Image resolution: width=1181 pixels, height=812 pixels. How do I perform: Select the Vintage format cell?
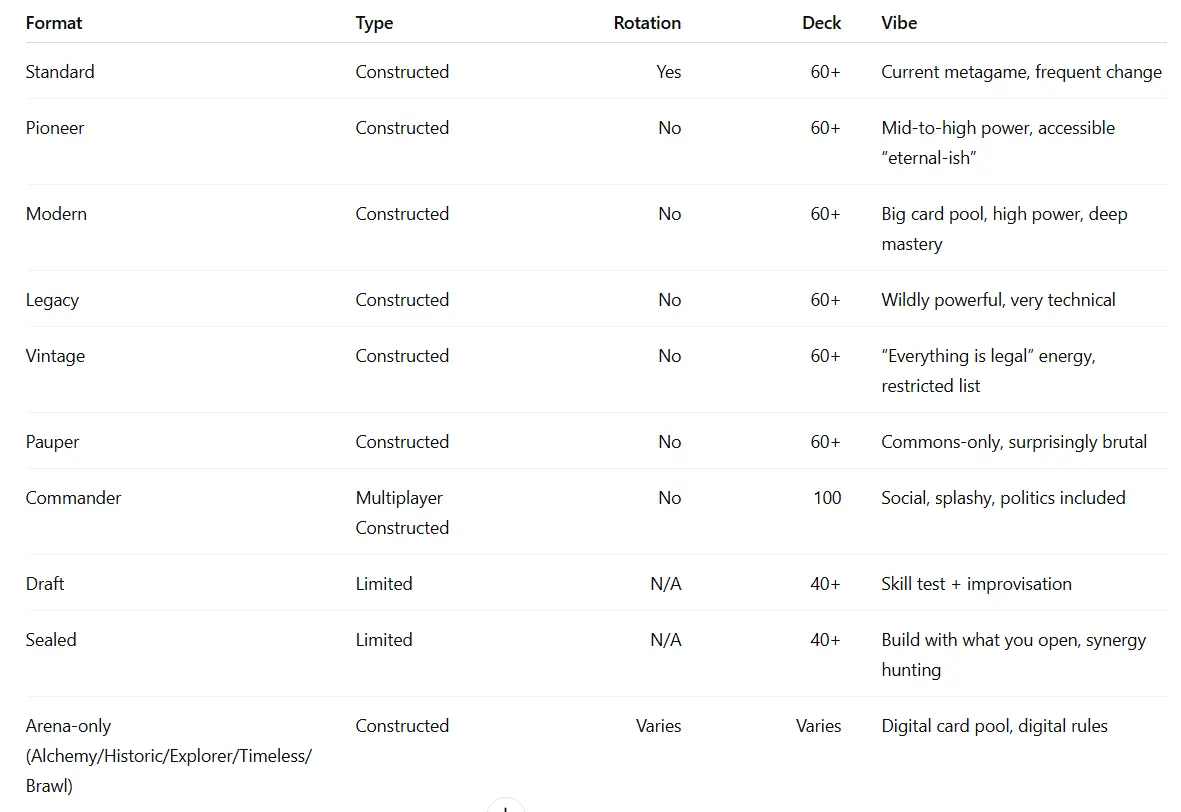point(55,356)
